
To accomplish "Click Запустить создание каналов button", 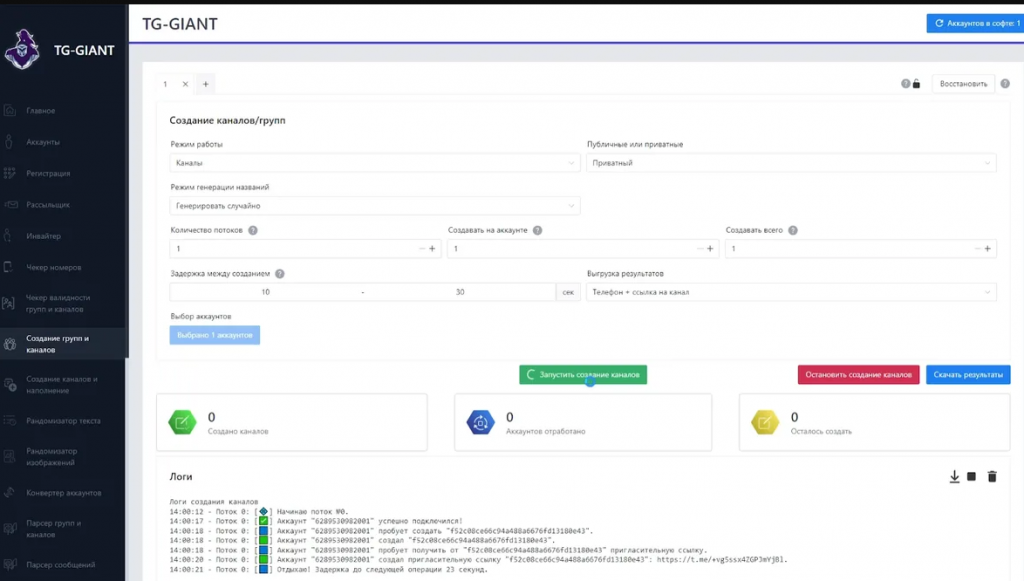I will [583, 375].
